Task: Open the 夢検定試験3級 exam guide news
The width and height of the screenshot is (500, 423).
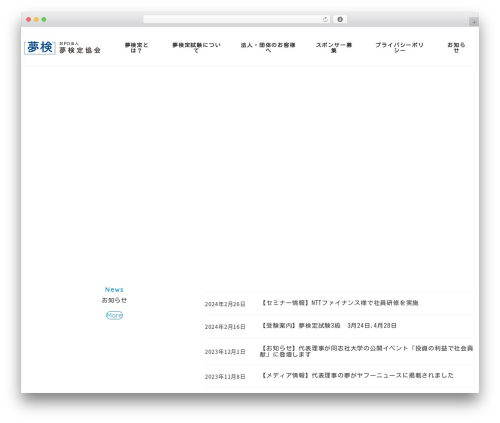Action: click(328, 326)
